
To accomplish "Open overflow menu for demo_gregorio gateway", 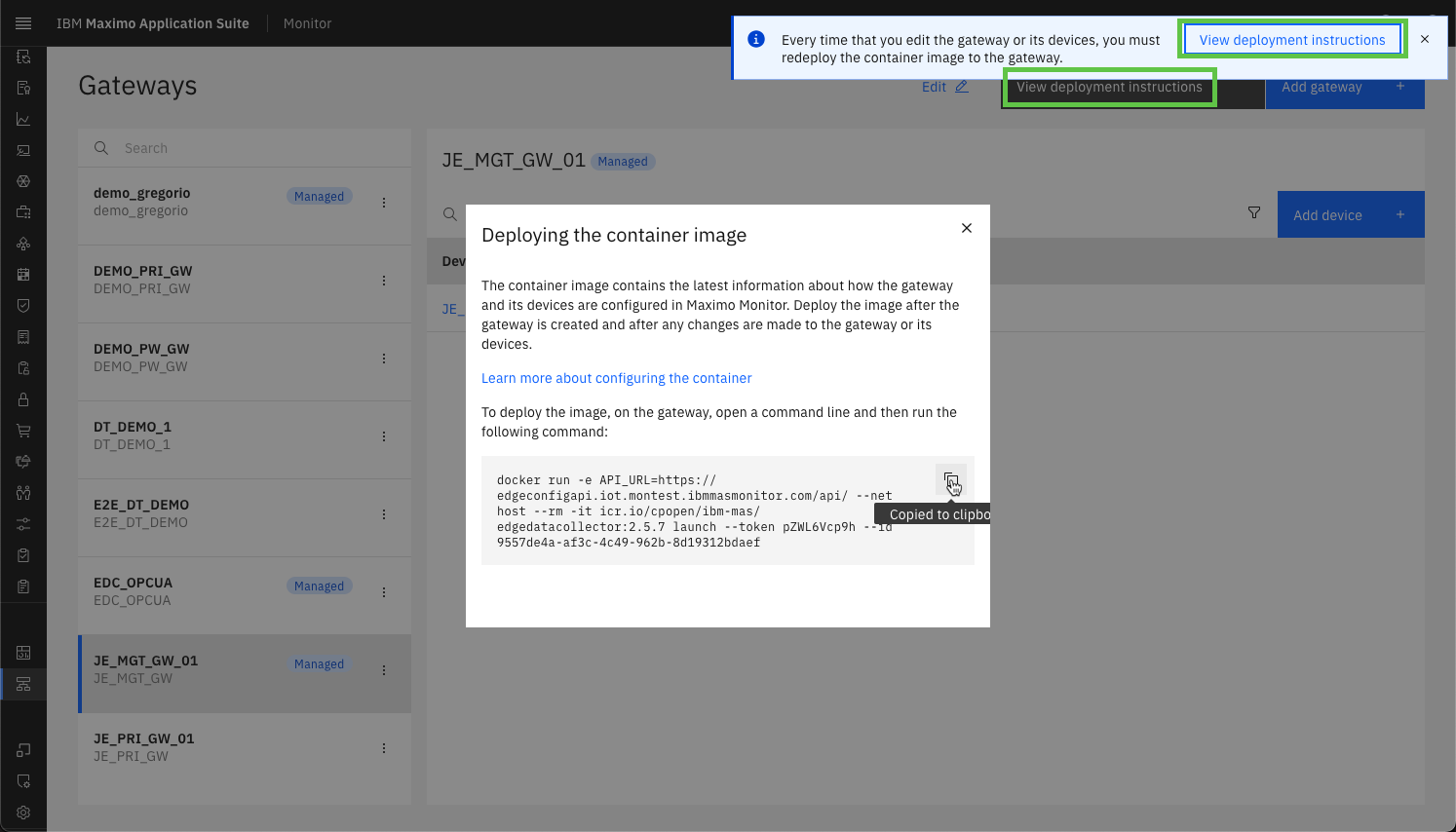I will click(384, 203).
